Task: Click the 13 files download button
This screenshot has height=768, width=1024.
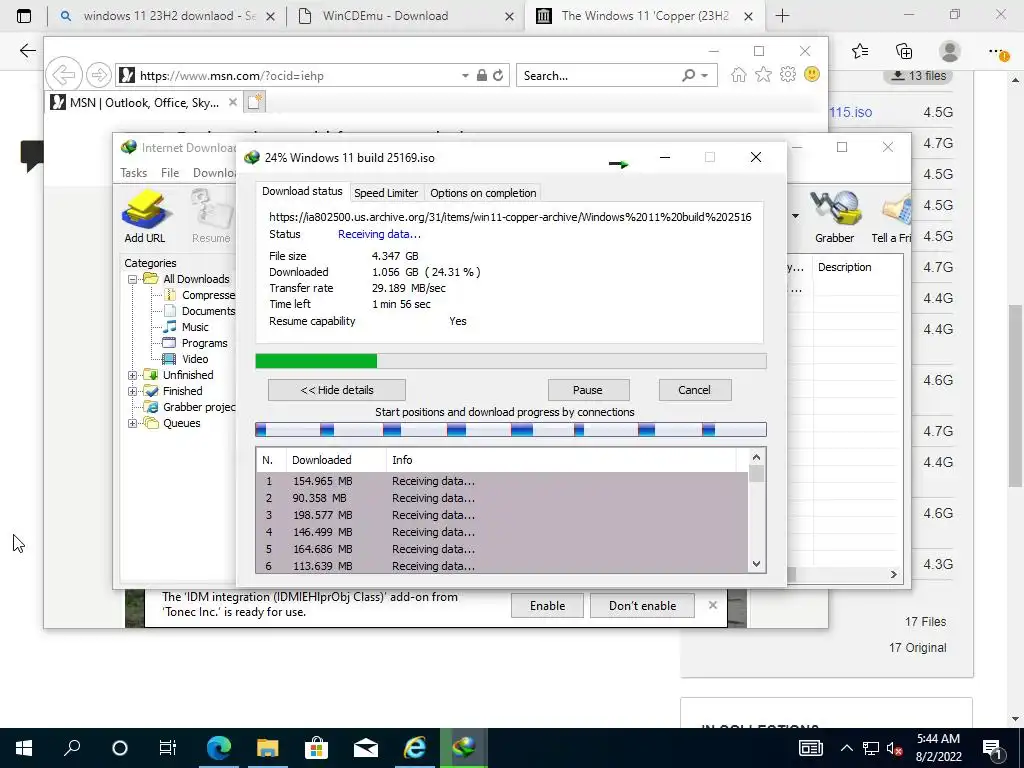Action: (919, 76)
